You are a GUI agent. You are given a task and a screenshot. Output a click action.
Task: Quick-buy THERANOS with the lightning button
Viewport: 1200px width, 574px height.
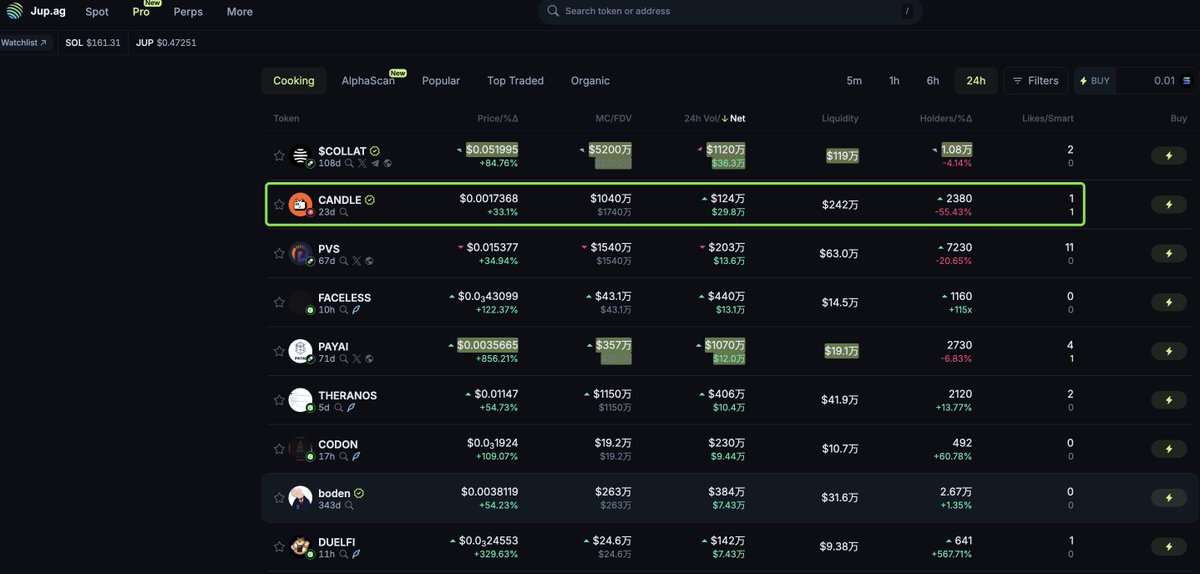tap(1169, 400)
